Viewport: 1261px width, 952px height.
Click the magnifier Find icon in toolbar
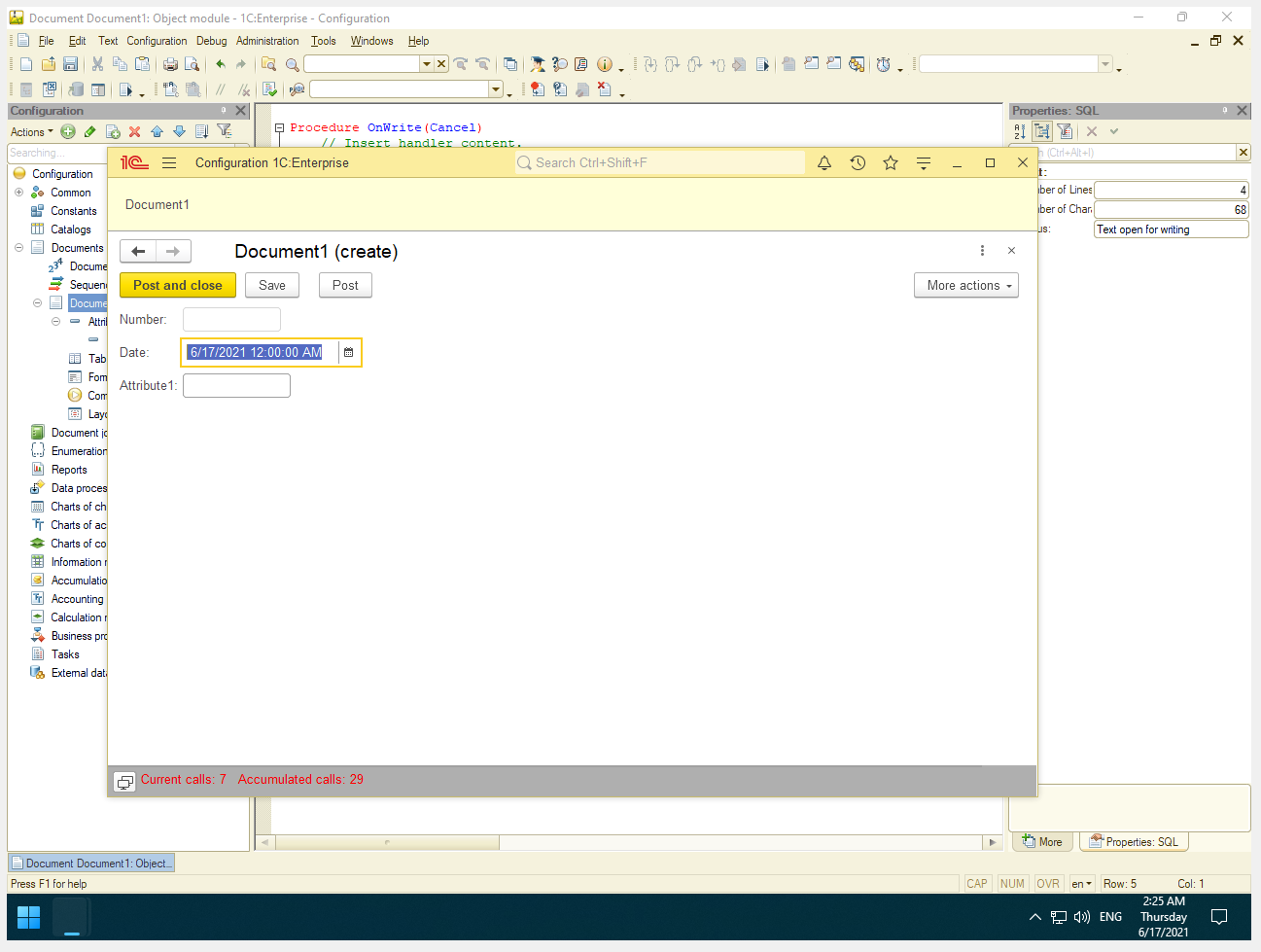coord(292,65)
